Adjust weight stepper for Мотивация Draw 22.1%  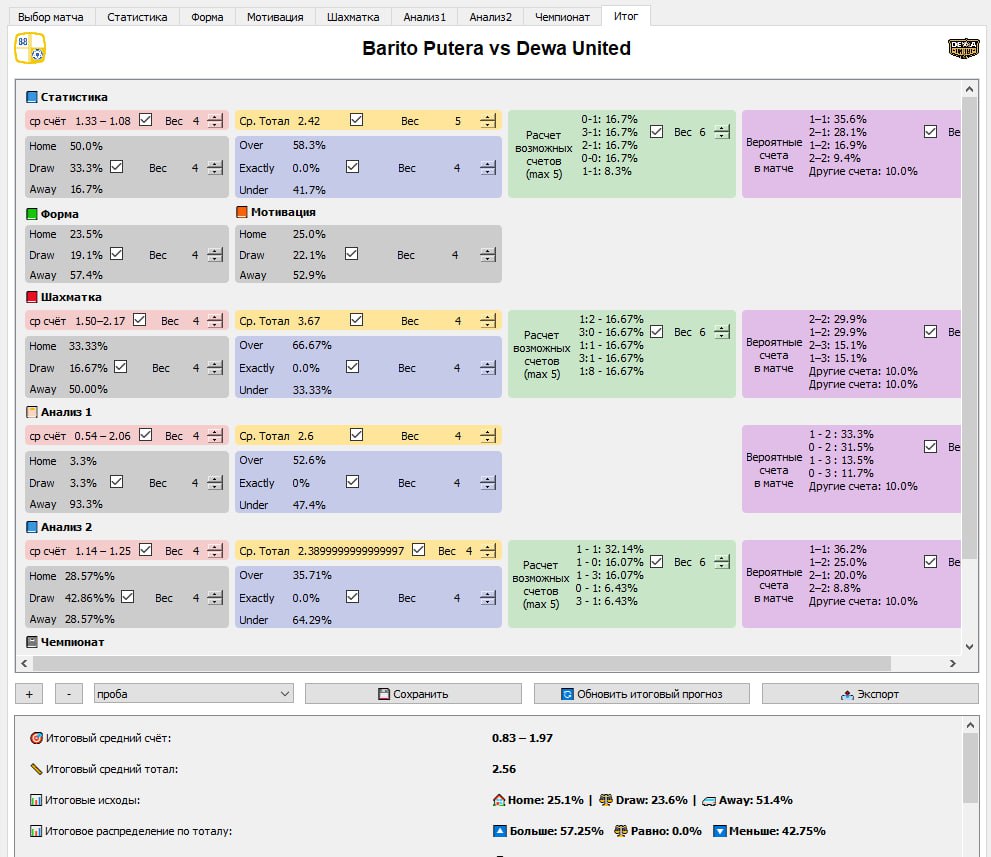488,255
